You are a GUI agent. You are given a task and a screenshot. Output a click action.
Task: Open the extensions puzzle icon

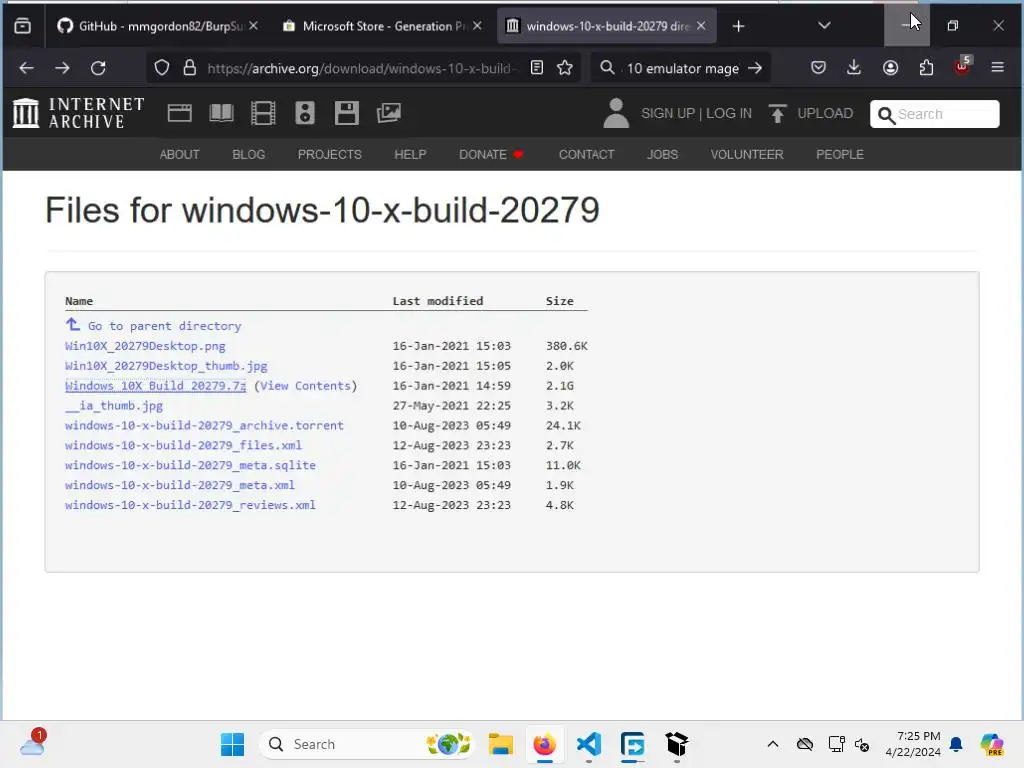point(926,68)
